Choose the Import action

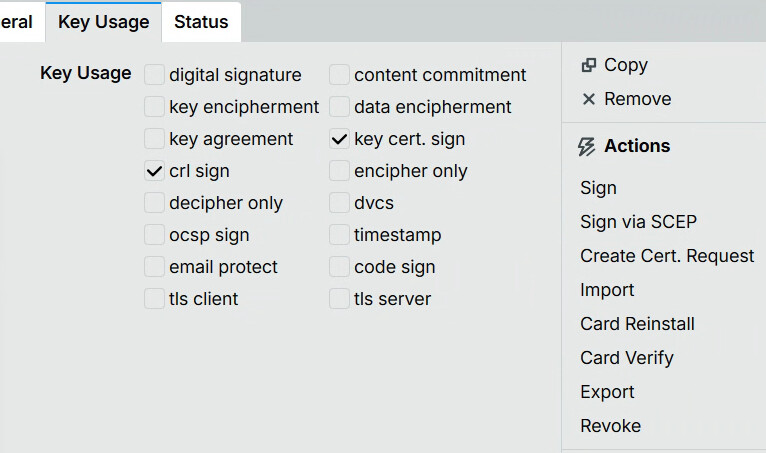607,290
